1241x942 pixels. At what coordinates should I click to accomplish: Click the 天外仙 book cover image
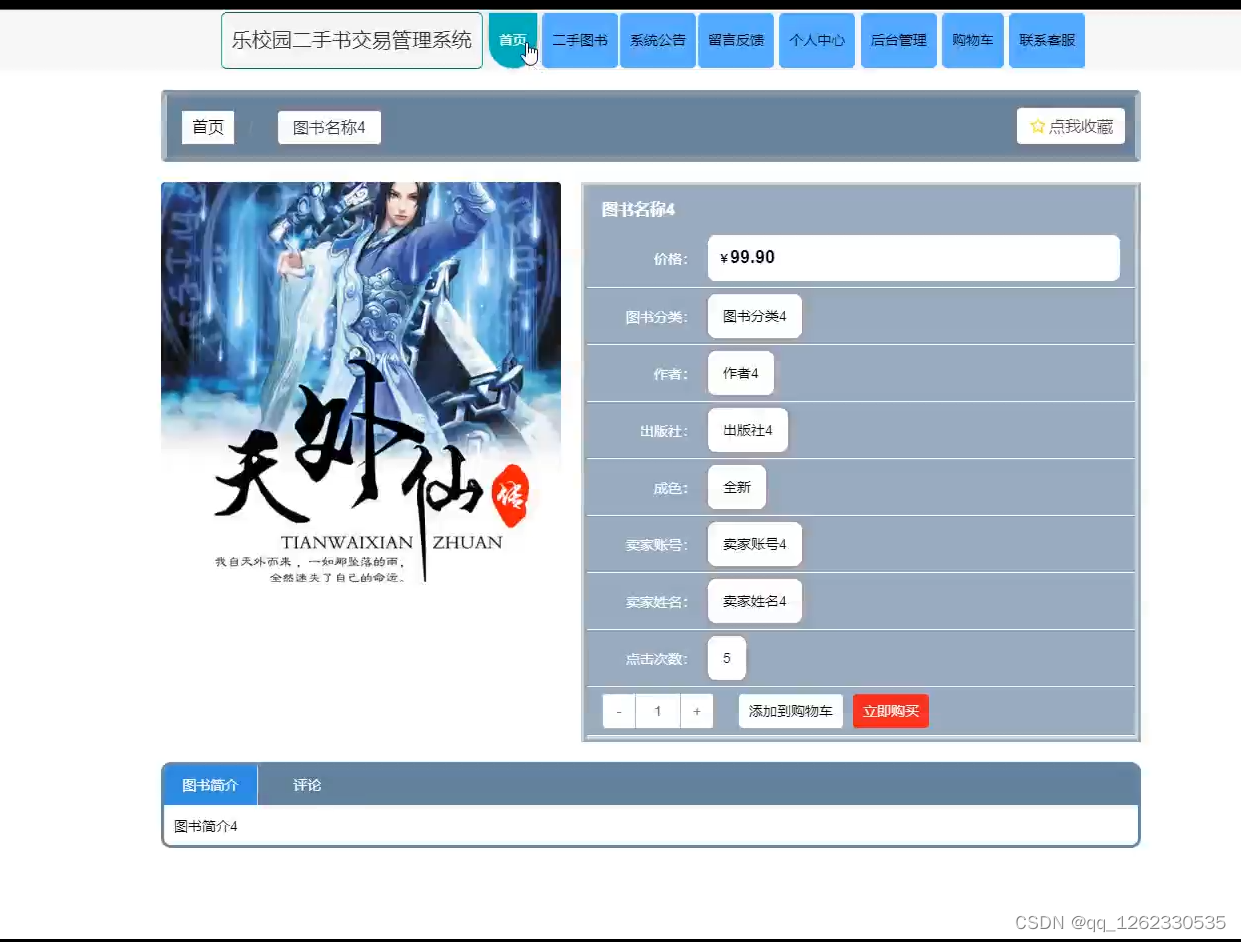361,382
